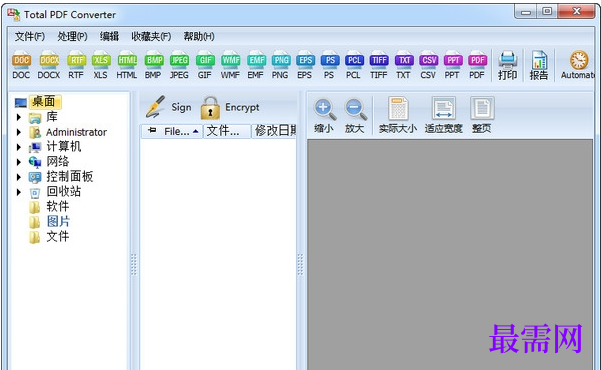This screenshot has height=370, width=601.
Task: Click splitter grip between list and preview
Action: (300, 264)
